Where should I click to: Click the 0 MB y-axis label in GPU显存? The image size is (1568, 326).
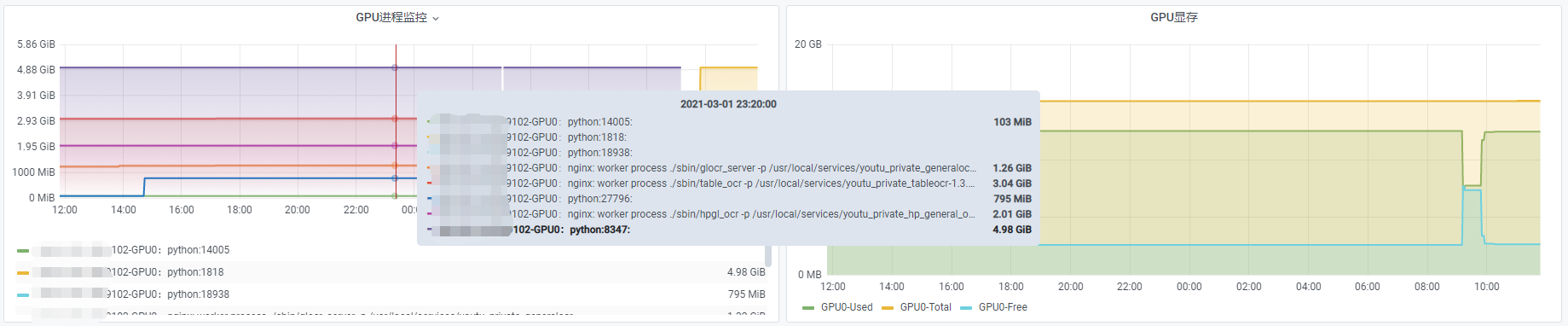tap(810, 275)
